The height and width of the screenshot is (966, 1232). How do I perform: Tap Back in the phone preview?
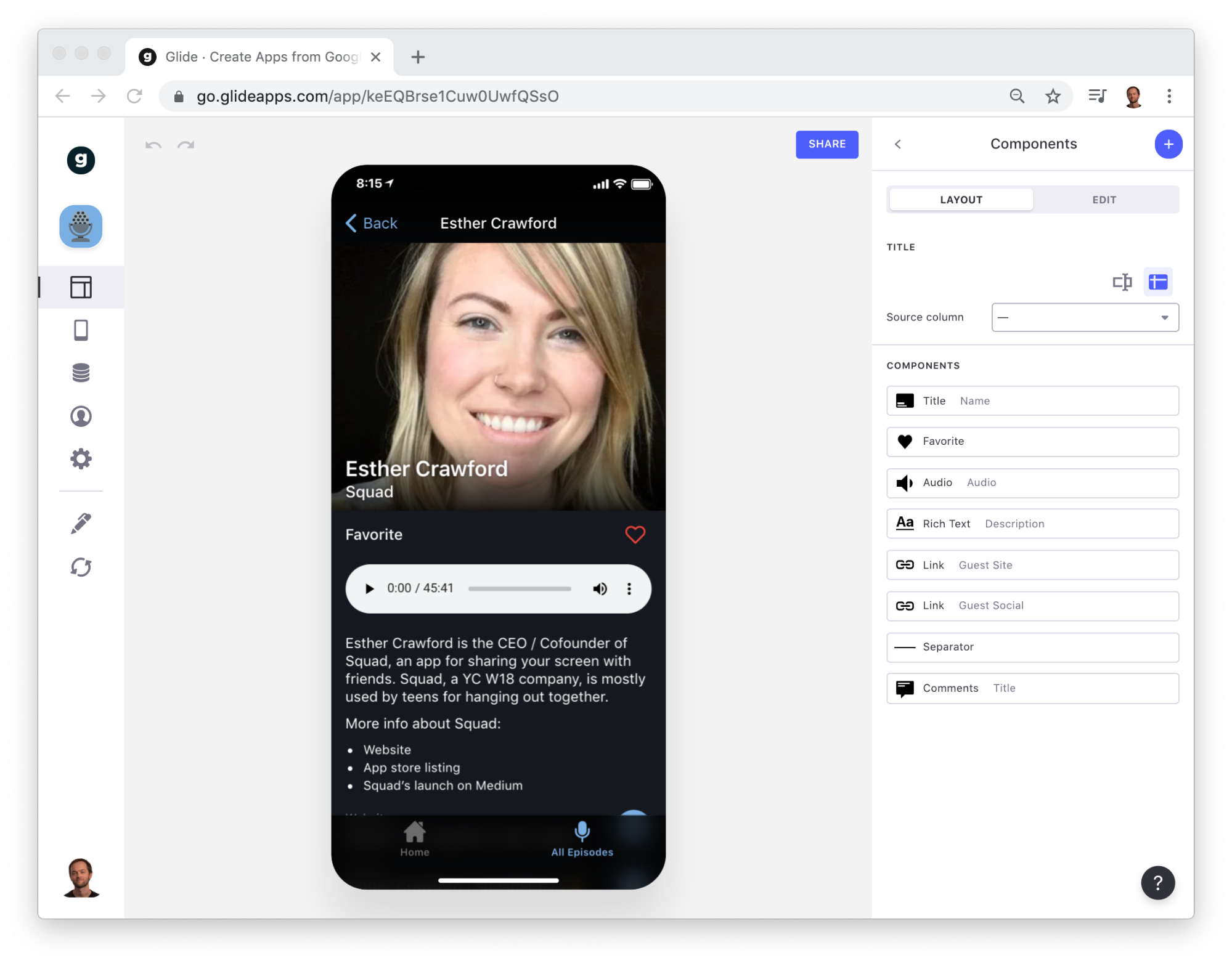(x=372, y=223)
